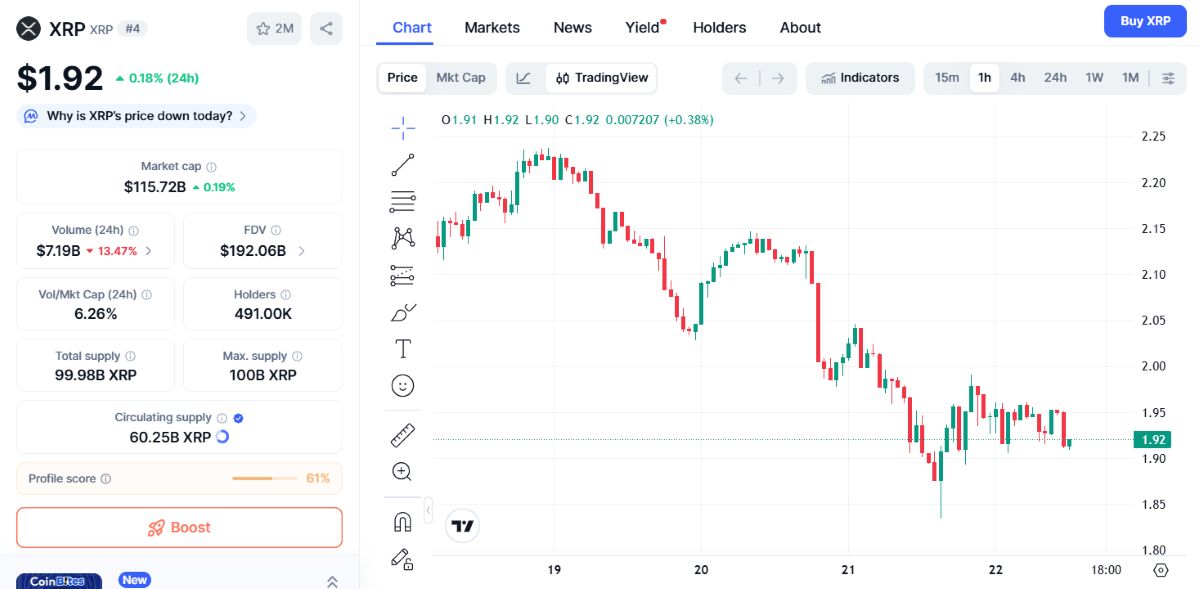Expand 'Why is XRP's price down today?'
The image size is (1200, 589).
click(x=136, y=116)
